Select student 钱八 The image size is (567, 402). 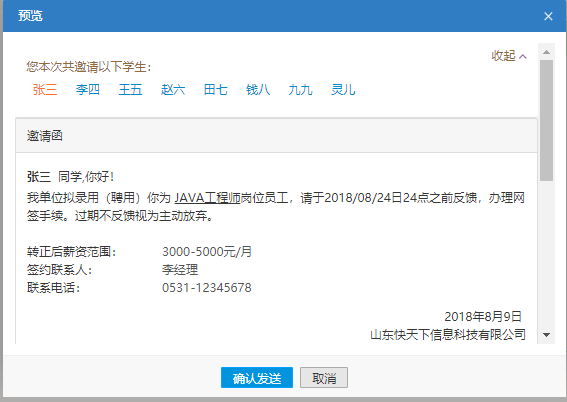coord(258,89)
